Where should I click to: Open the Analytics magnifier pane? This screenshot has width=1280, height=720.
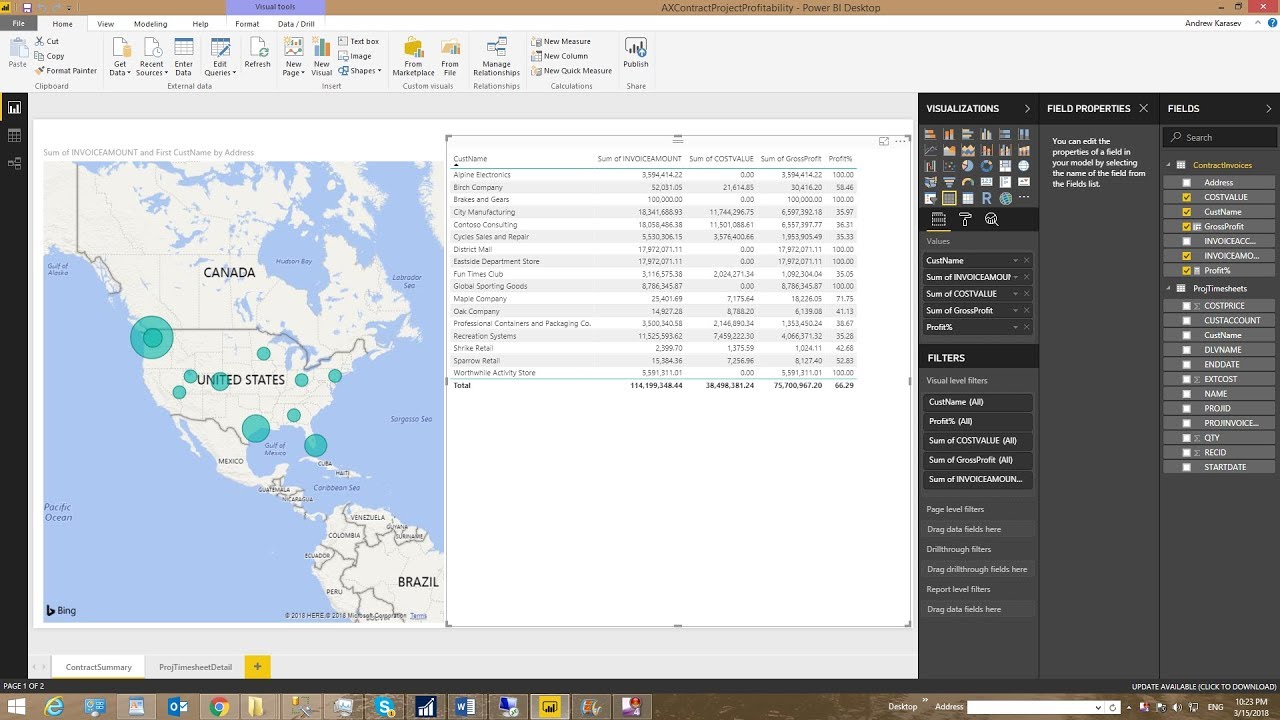pyautogui.click(x=991, y=219)
